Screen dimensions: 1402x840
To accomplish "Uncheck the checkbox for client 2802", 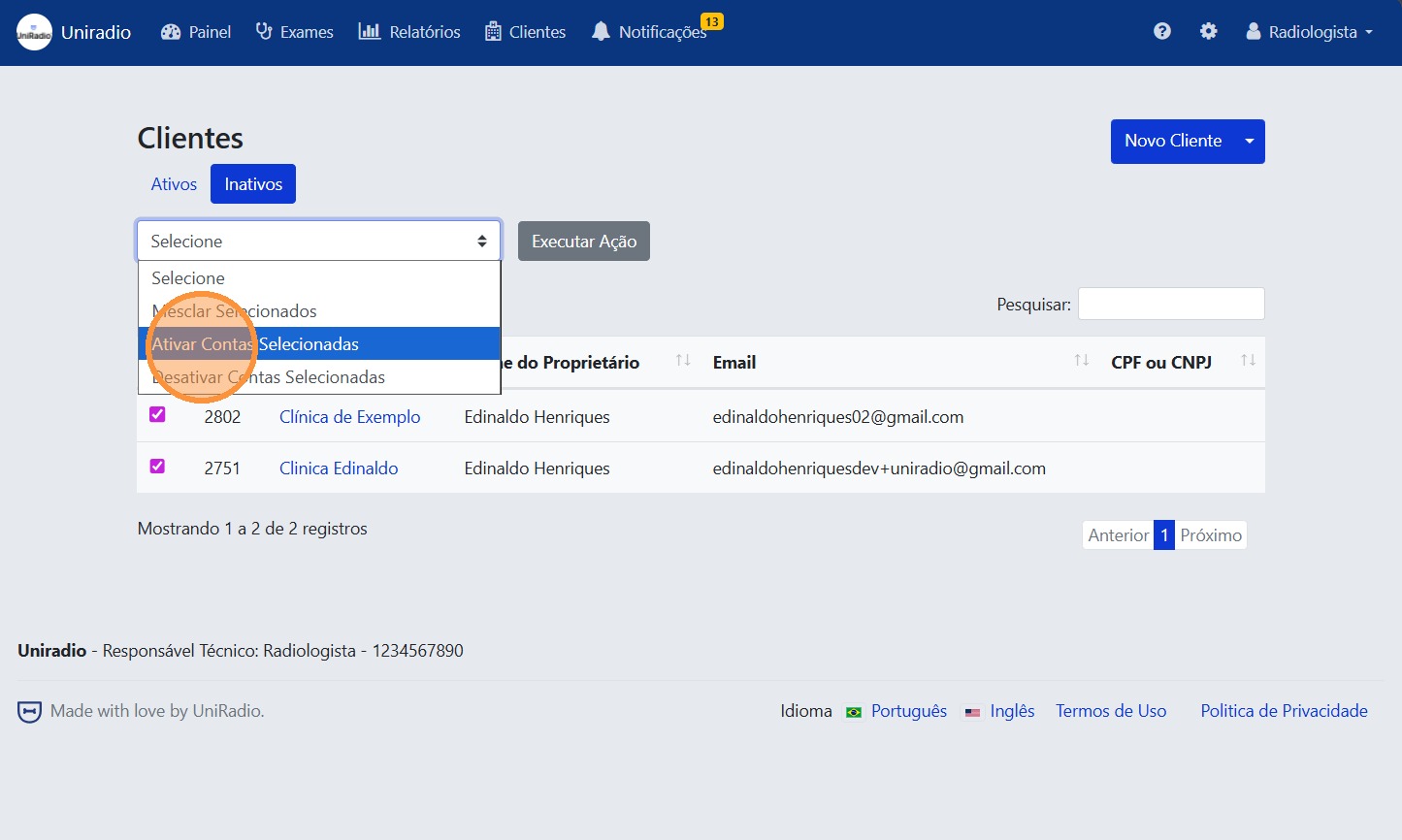I will coord(157,415).
